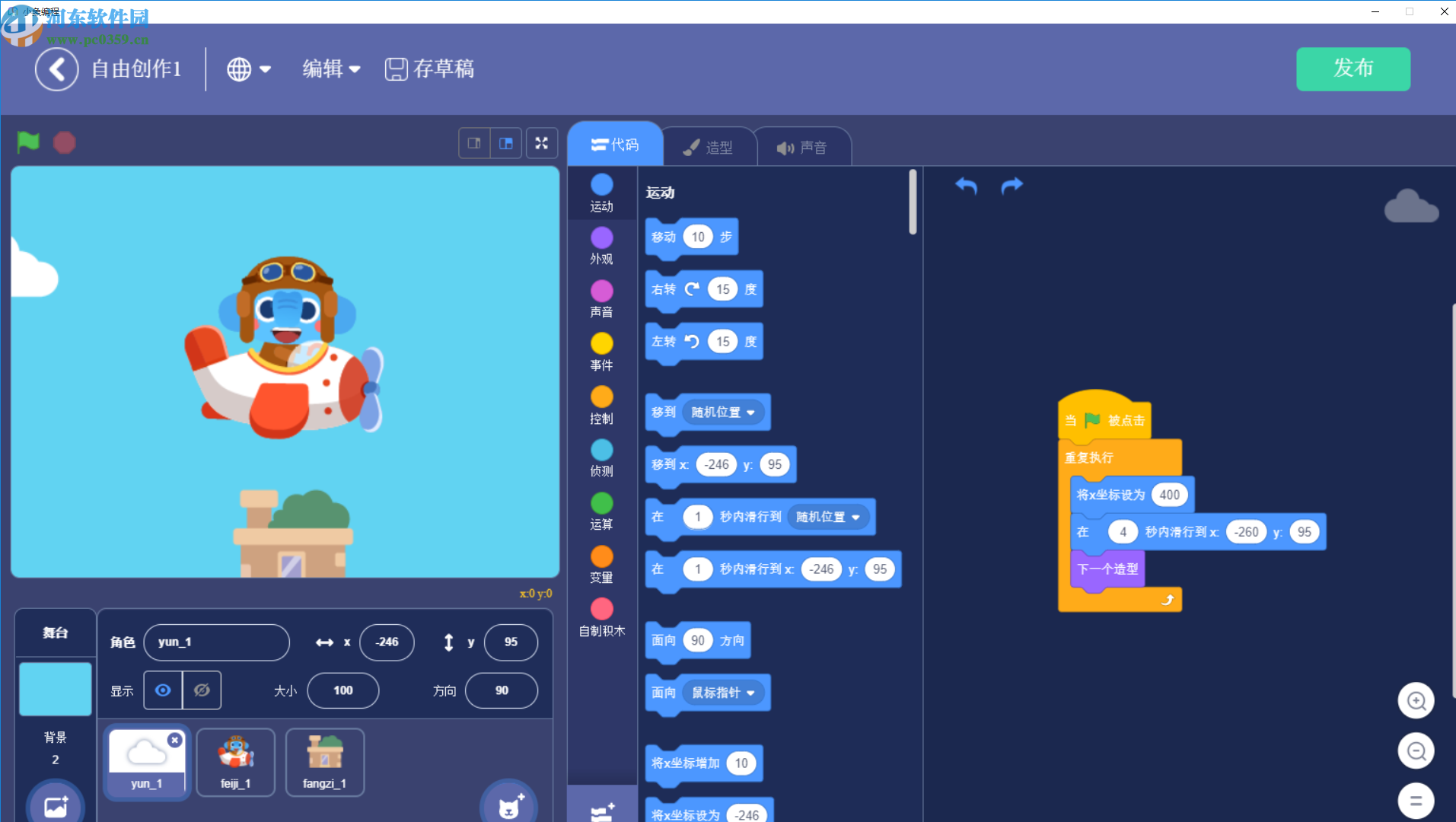Select the 运动 motion block category
Viewport: 1456px width, 822px height.
point(601,193)
